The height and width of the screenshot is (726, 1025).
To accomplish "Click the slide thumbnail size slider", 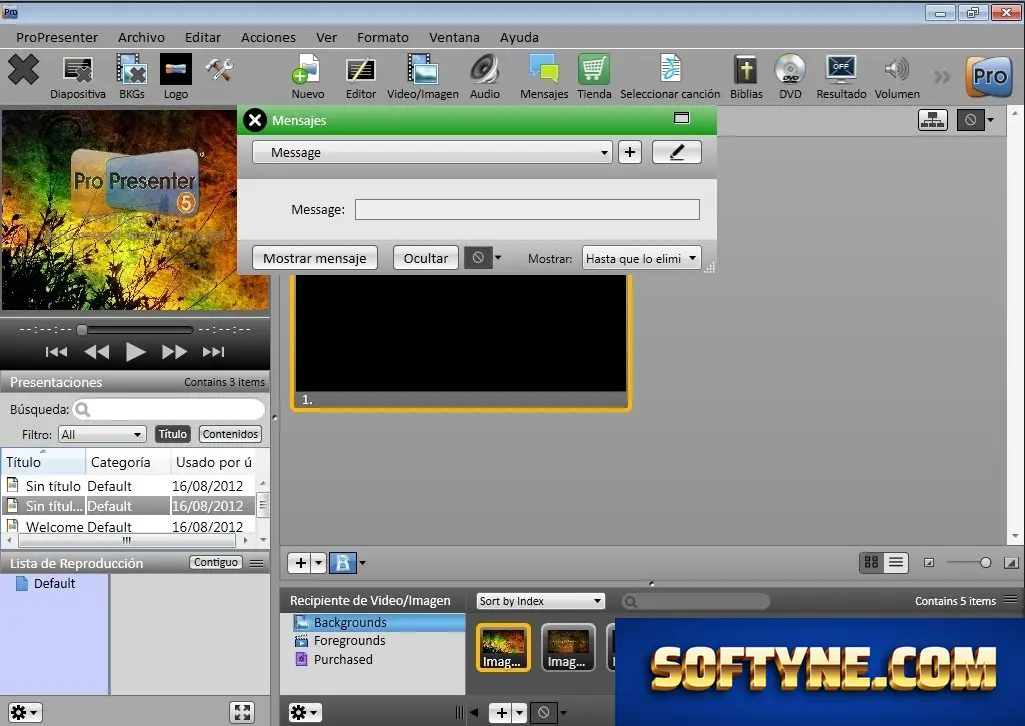I will (967, 563).
